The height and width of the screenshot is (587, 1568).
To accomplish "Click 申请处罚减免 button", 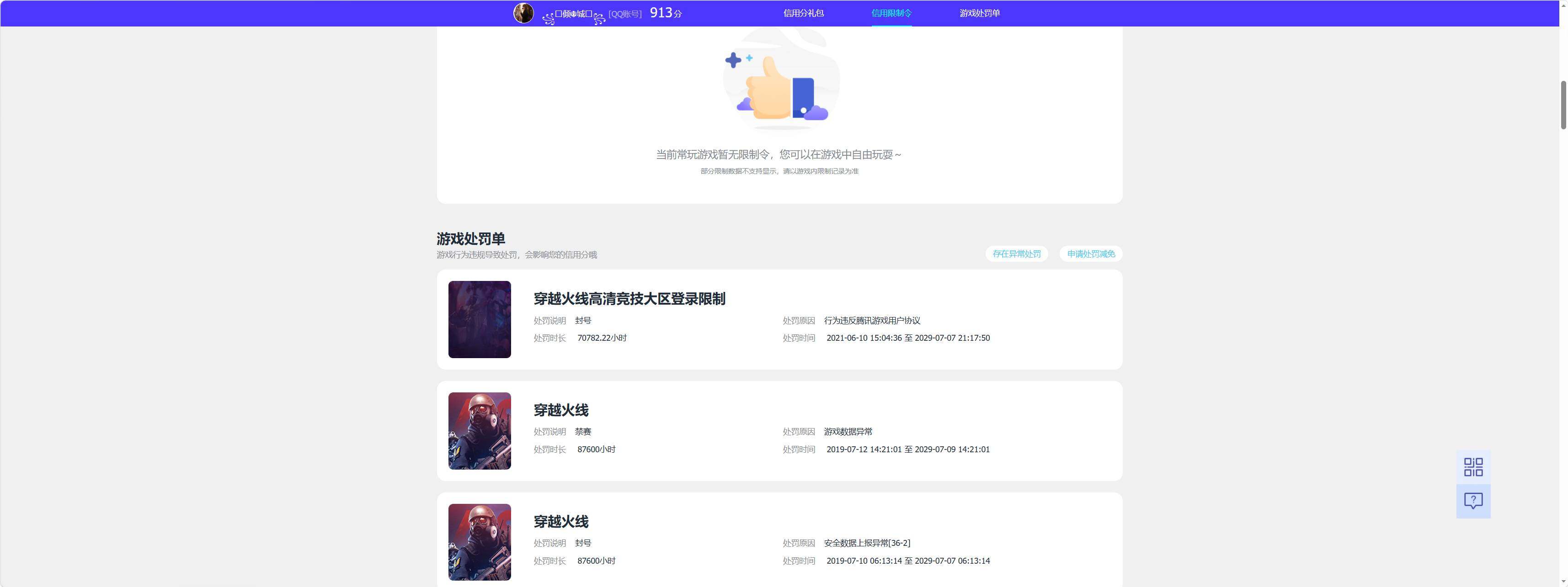I will click(1091, 254).
